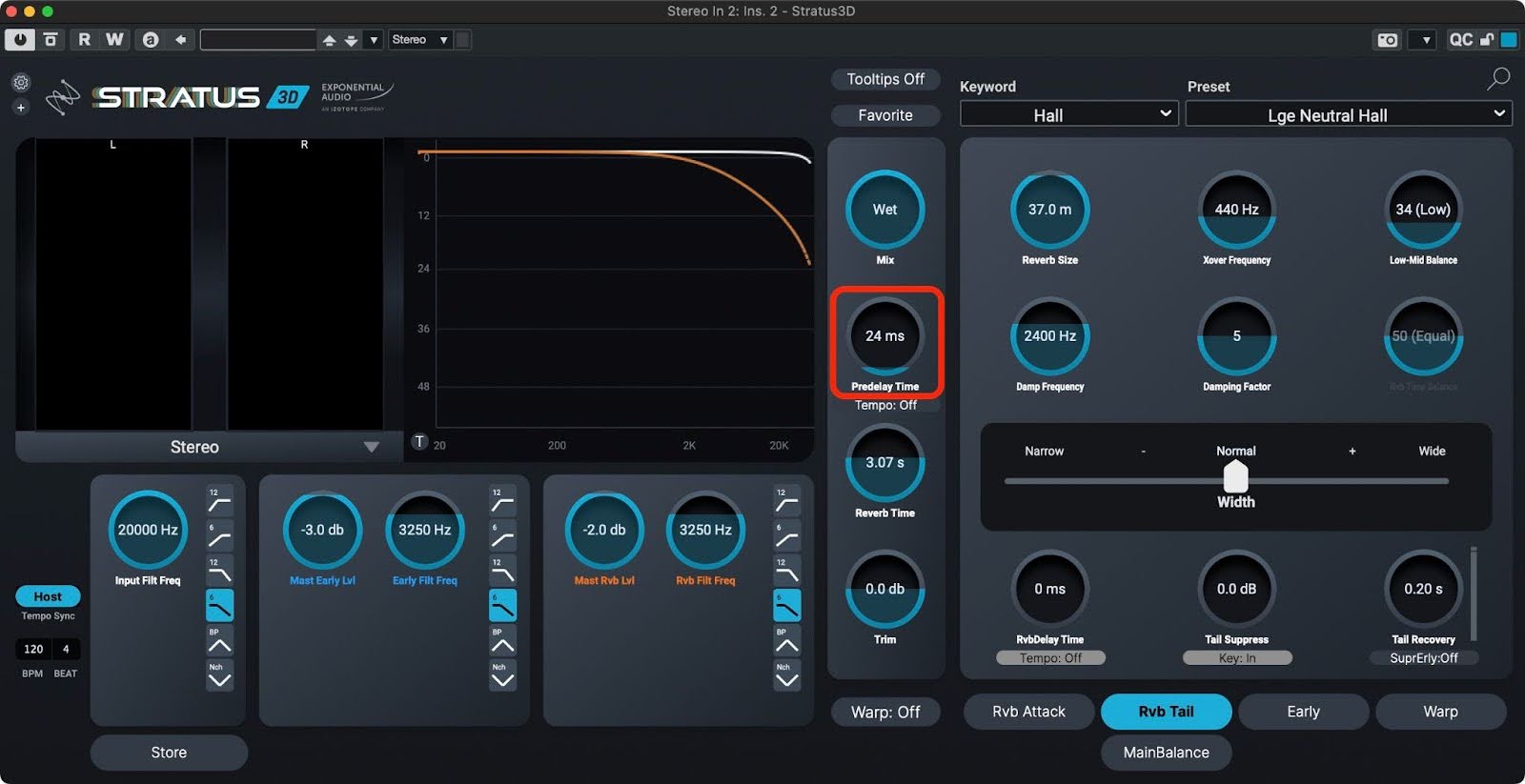The width and height of the screenshot is (1525, 784).
Task: Load previous host preset up arrow
Action: [329, 40]
